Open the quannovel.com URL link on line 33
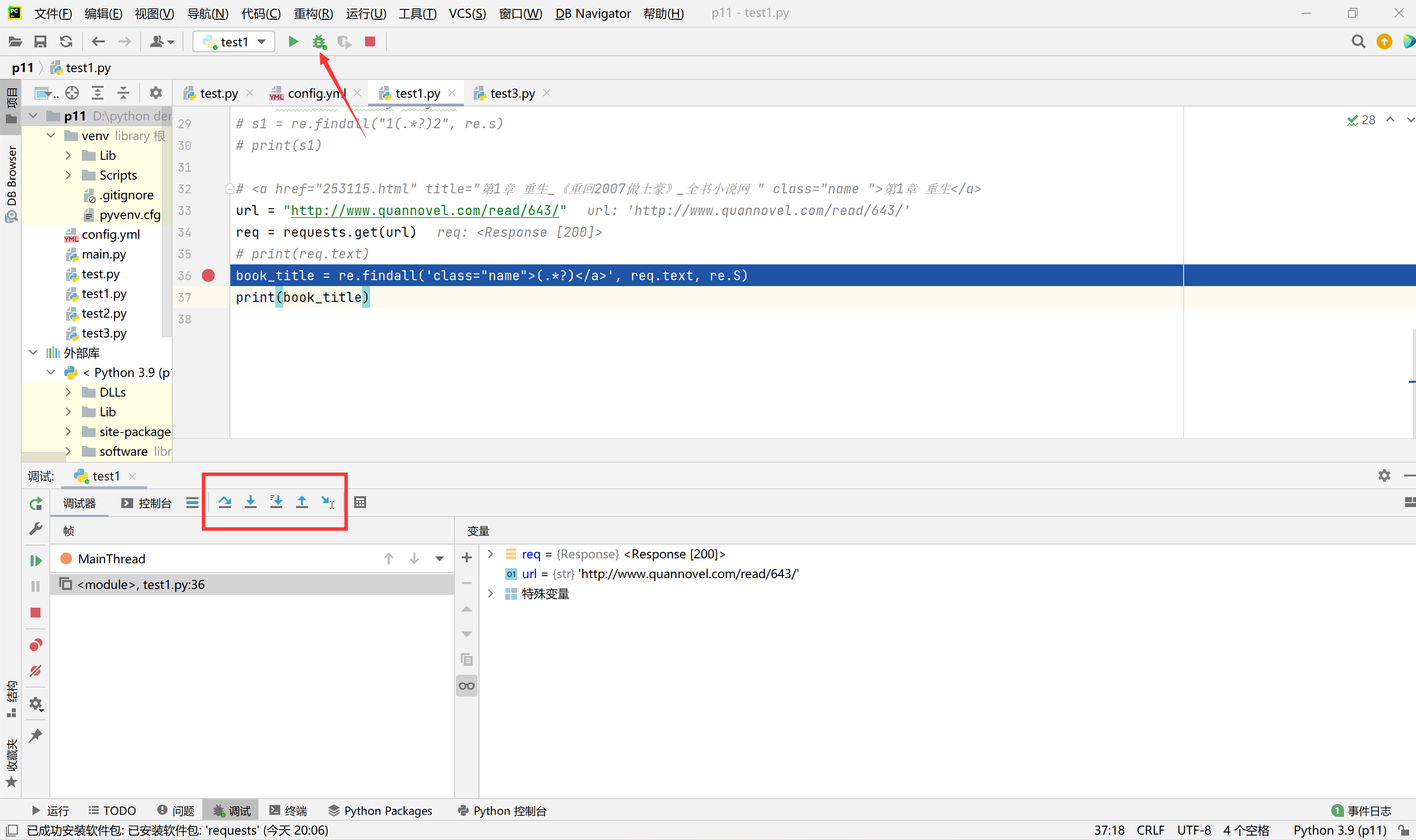Viewport: 1416px width, 840px height. click(425, 211)
